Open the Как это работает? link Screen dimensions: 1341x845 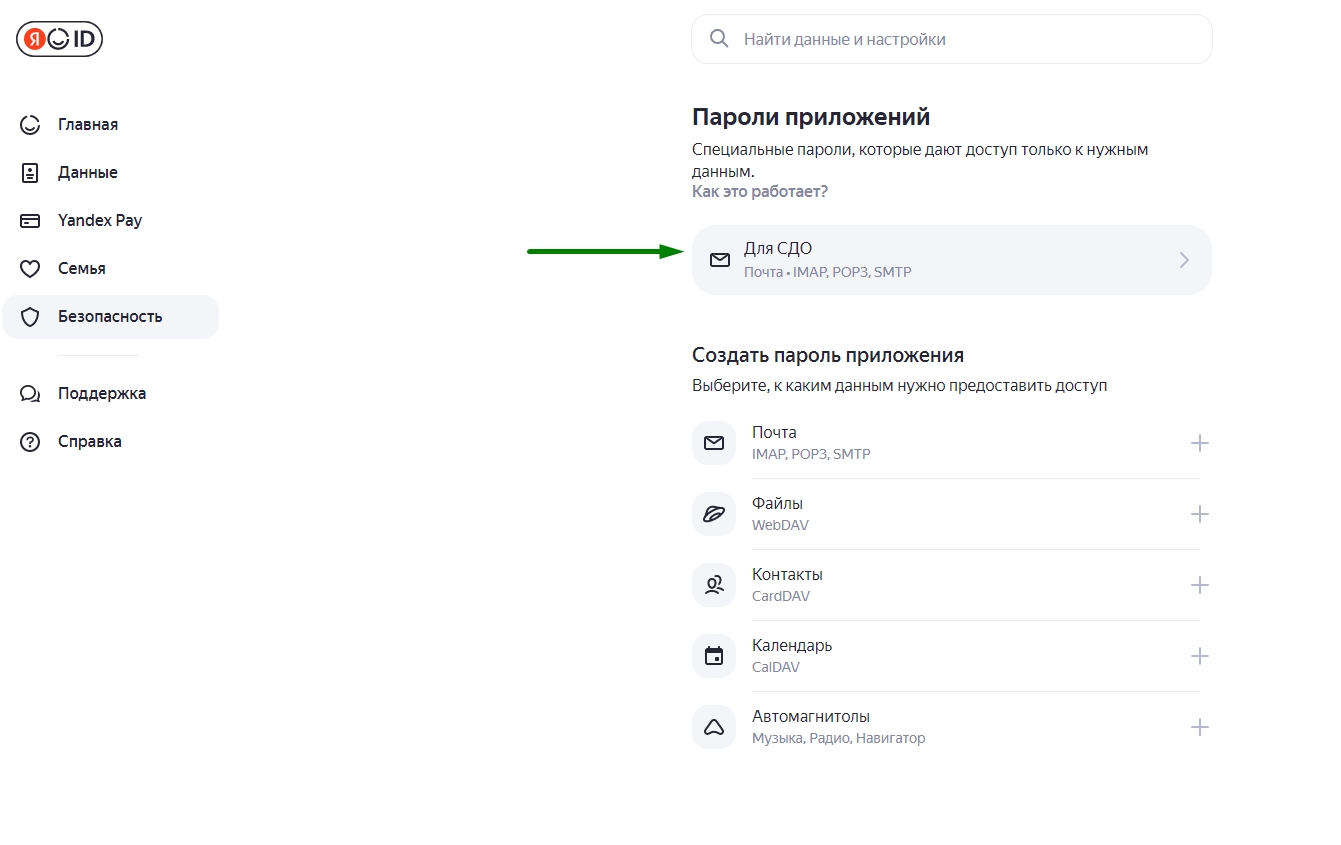760,191
